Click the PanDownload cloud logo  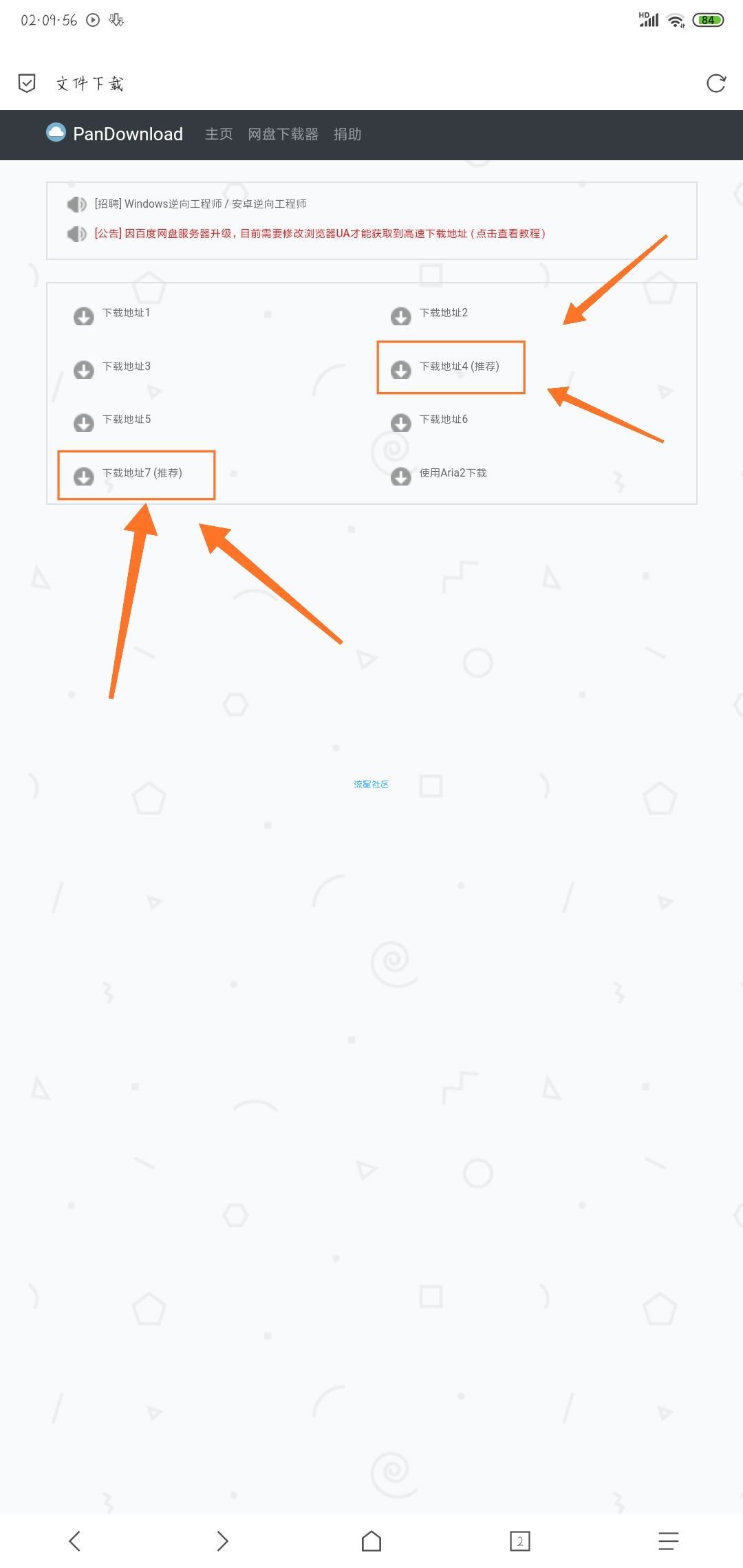[x=56, y=132]
